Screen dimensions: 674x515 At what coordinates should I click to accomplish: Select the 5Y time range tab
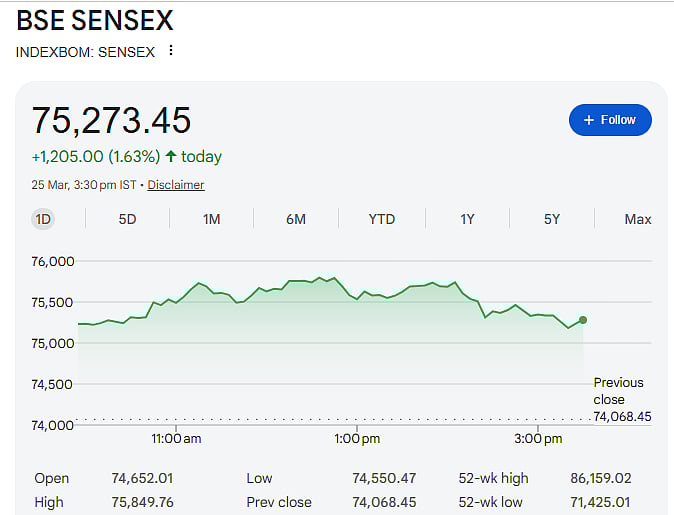pos(552,219)
